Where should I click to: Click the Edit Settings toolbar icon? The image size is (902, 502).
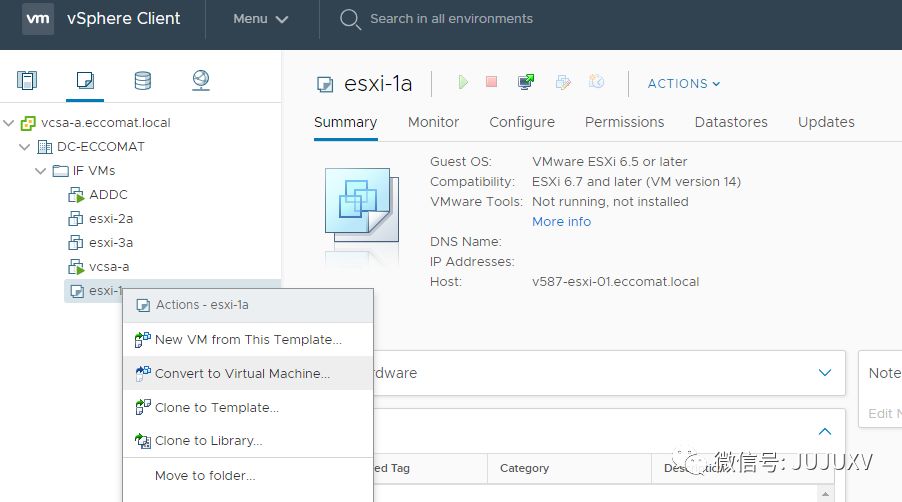point(563,82)
